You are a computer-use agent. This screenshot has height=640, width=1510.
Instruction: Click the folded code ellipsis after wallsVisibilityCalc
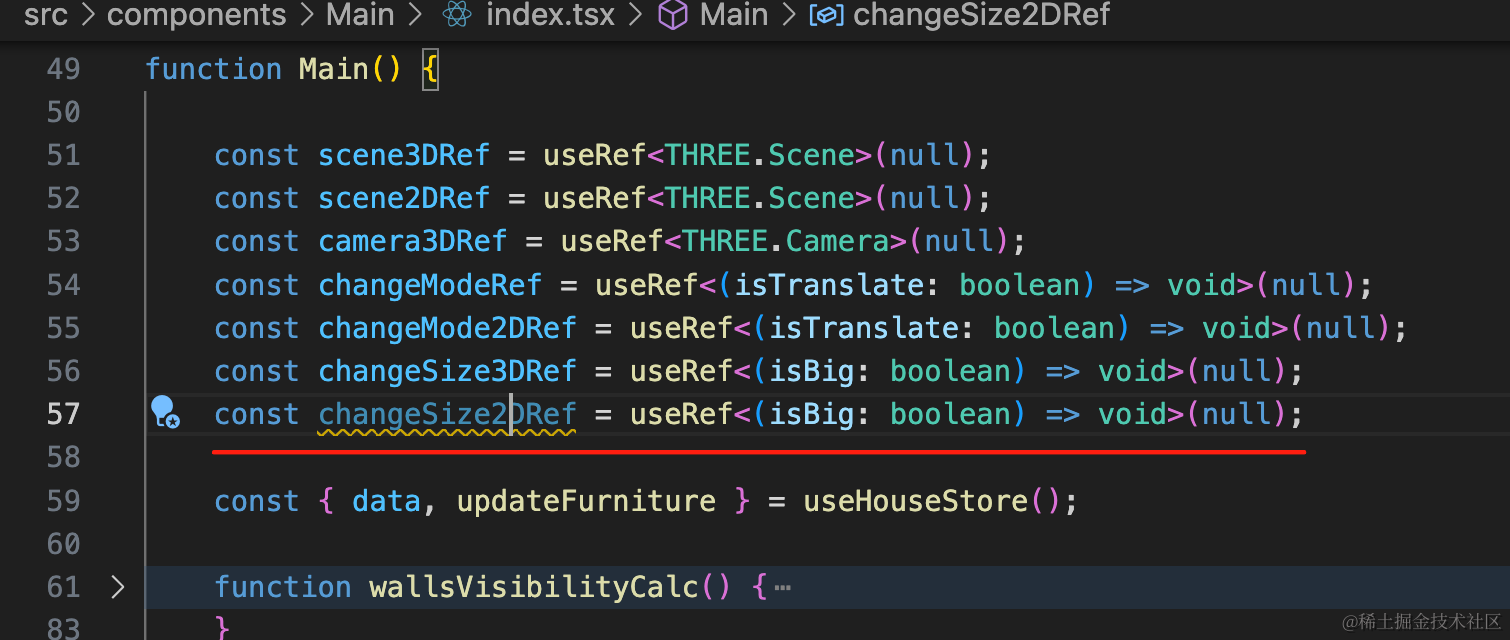click(782, 588)
